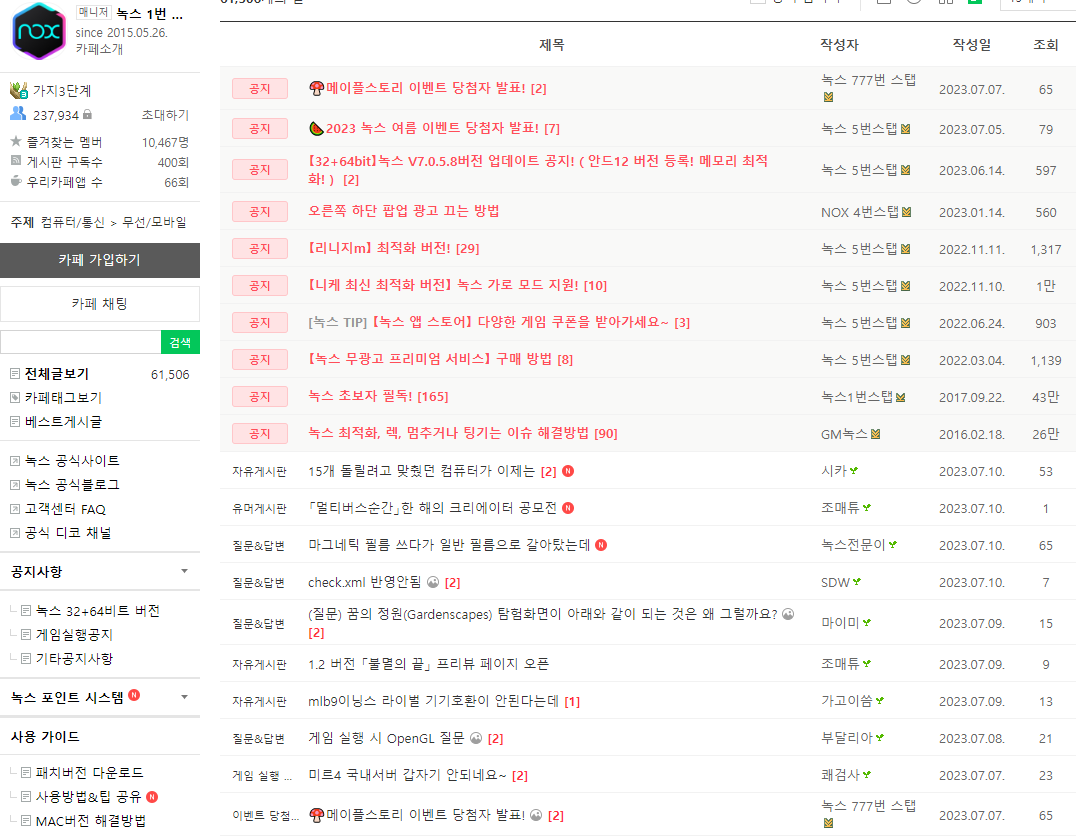Click author 조매튜 on 멀티버스순간 post
The width and height of the screenshot is (1076, 839).
840,508
